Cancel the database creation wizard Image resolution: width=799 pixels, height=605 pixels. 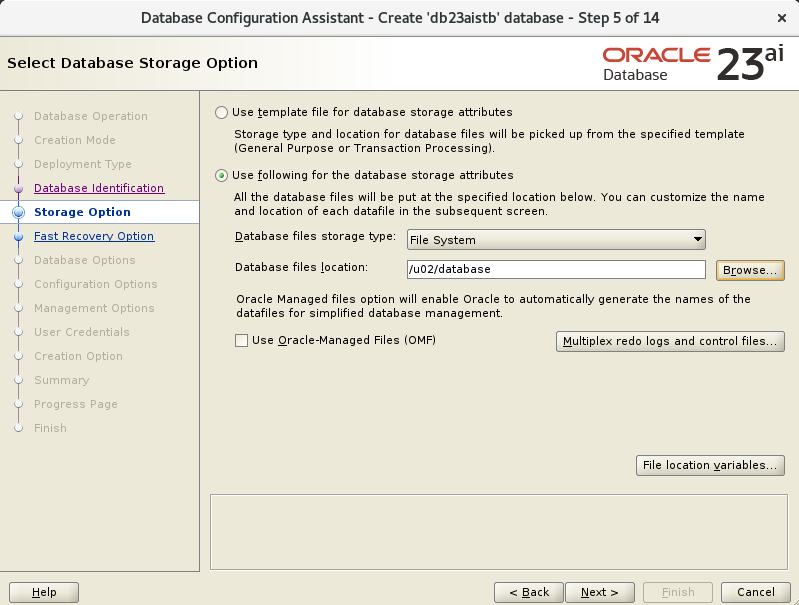(756, 592)
